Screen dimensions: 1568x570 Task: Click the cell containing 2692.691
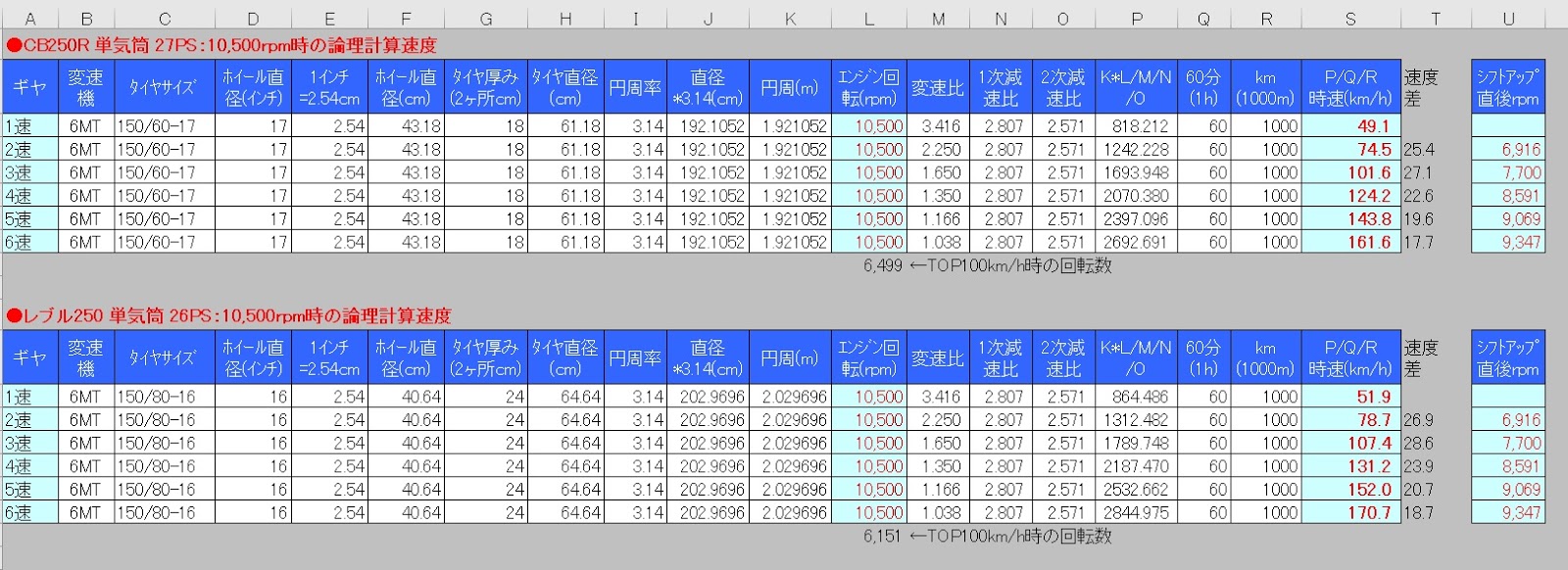[1136, 242]
